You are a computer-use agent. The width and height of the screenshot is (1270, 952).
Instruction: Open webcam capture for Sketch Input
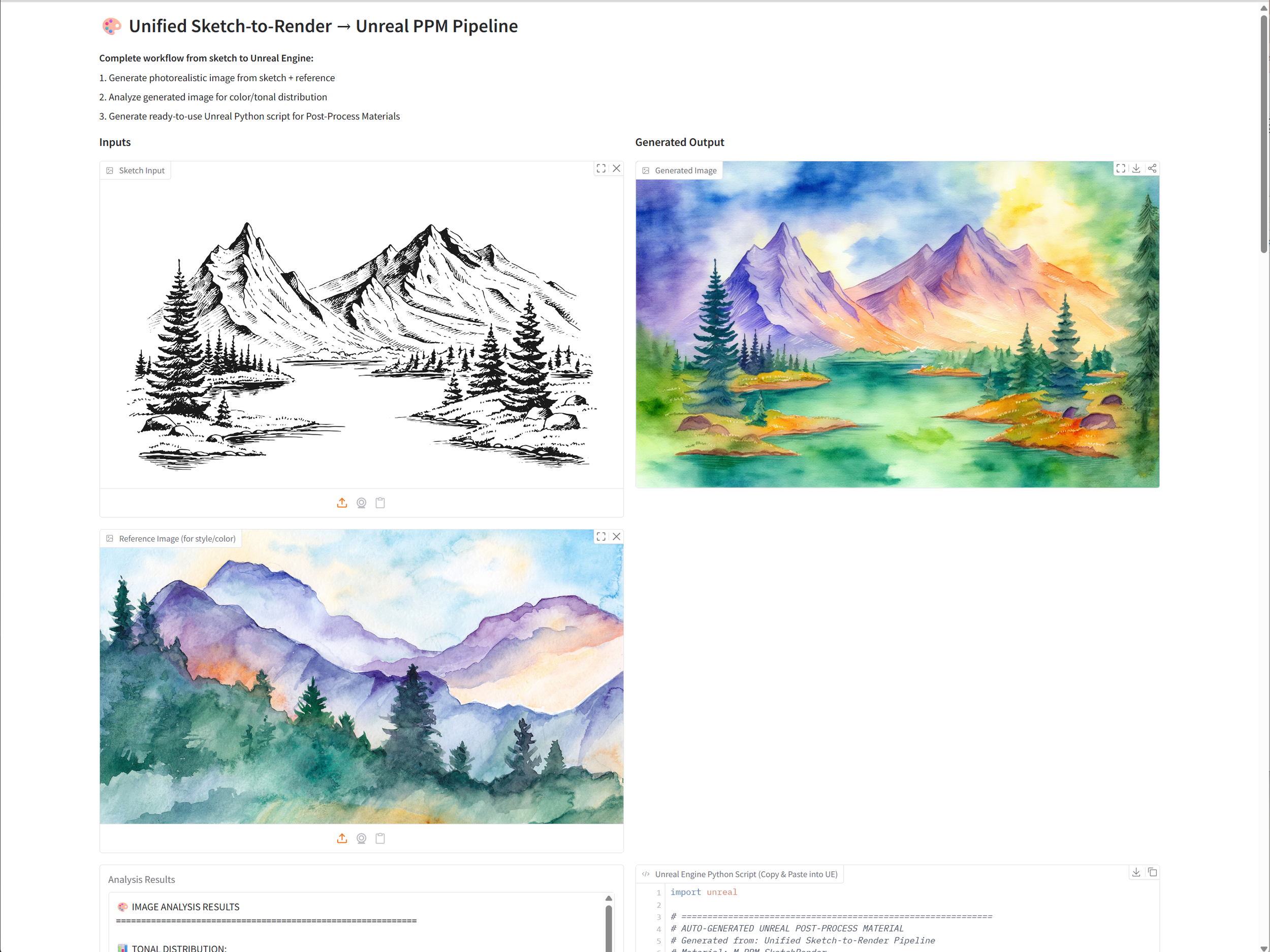coord(361,503)
